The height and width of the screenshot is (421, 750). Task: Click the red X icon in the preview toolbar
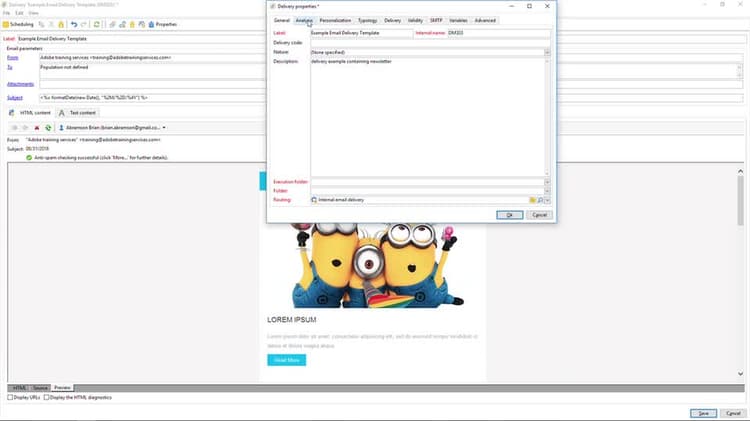37,128
